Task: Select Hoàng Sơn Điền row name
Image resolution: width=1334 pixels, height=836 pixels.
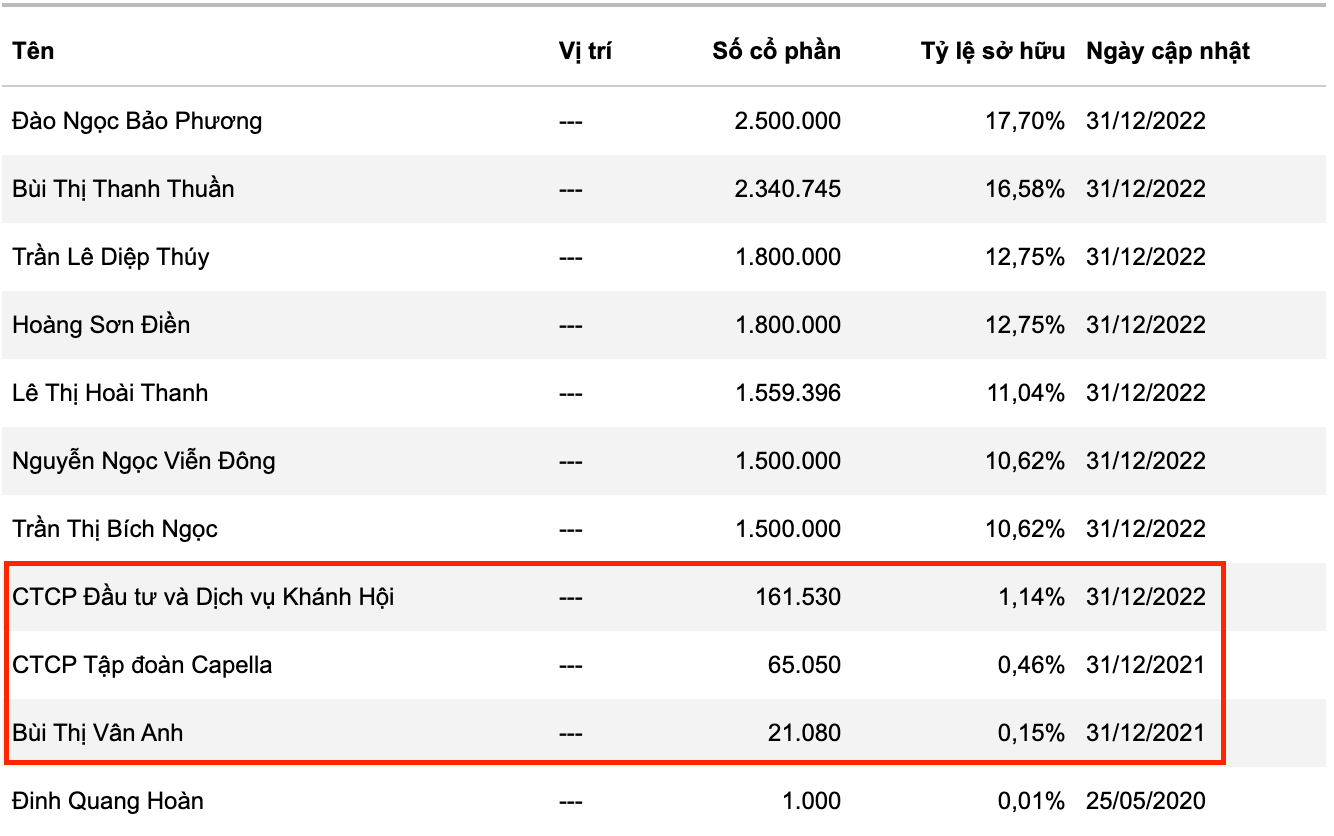Action: (x=101, y=325)
